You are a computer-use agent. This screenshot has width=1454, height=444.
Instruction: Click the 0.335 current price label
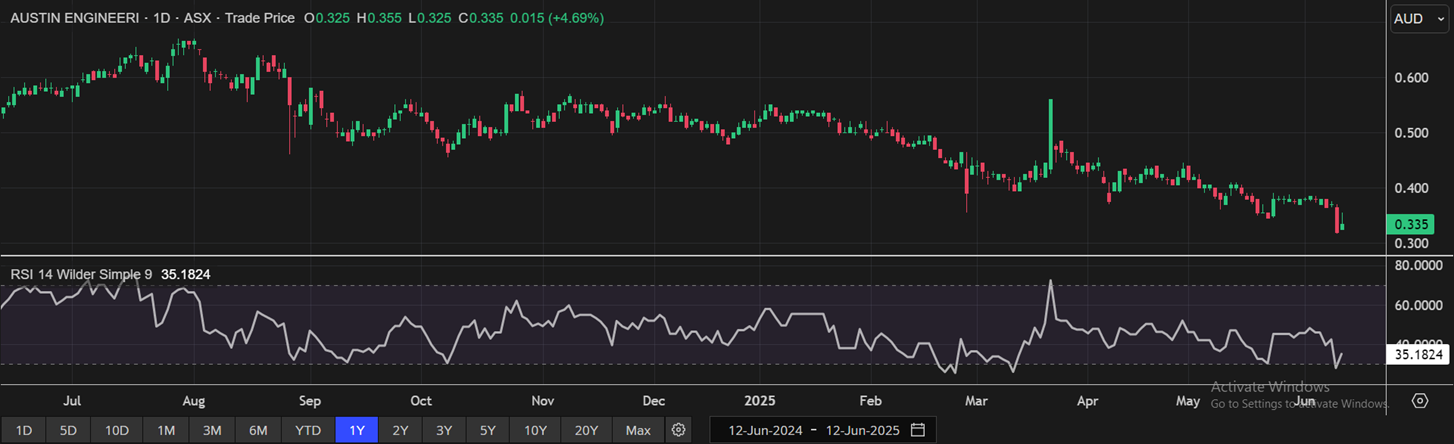1420,225
